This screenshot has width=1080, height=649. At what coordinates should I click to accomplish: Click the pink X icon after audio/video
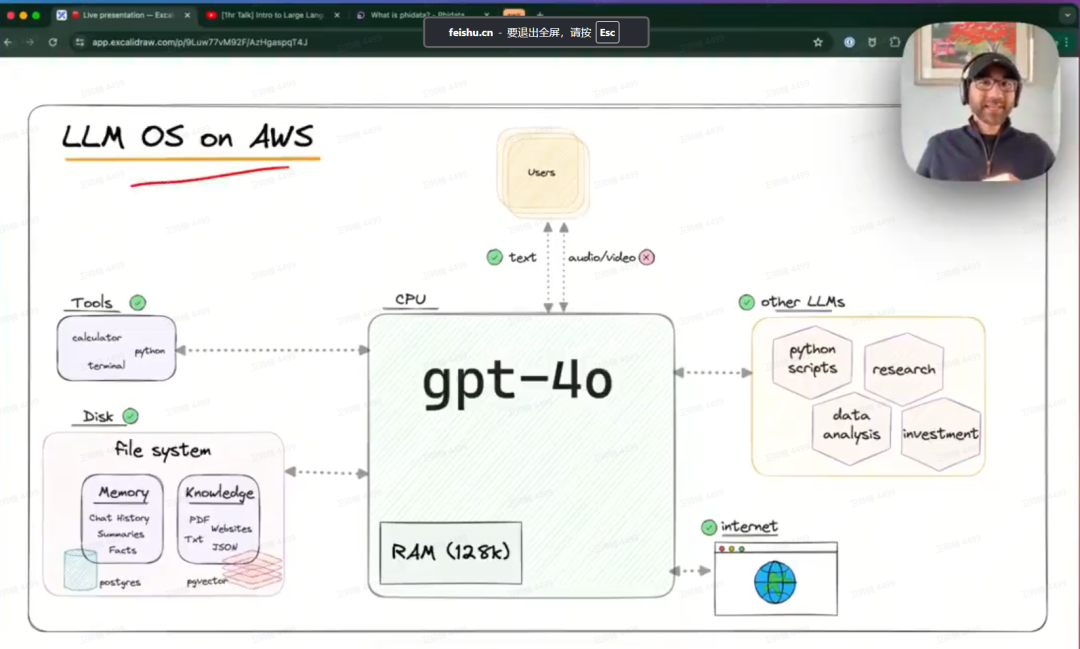click(646, 257)
